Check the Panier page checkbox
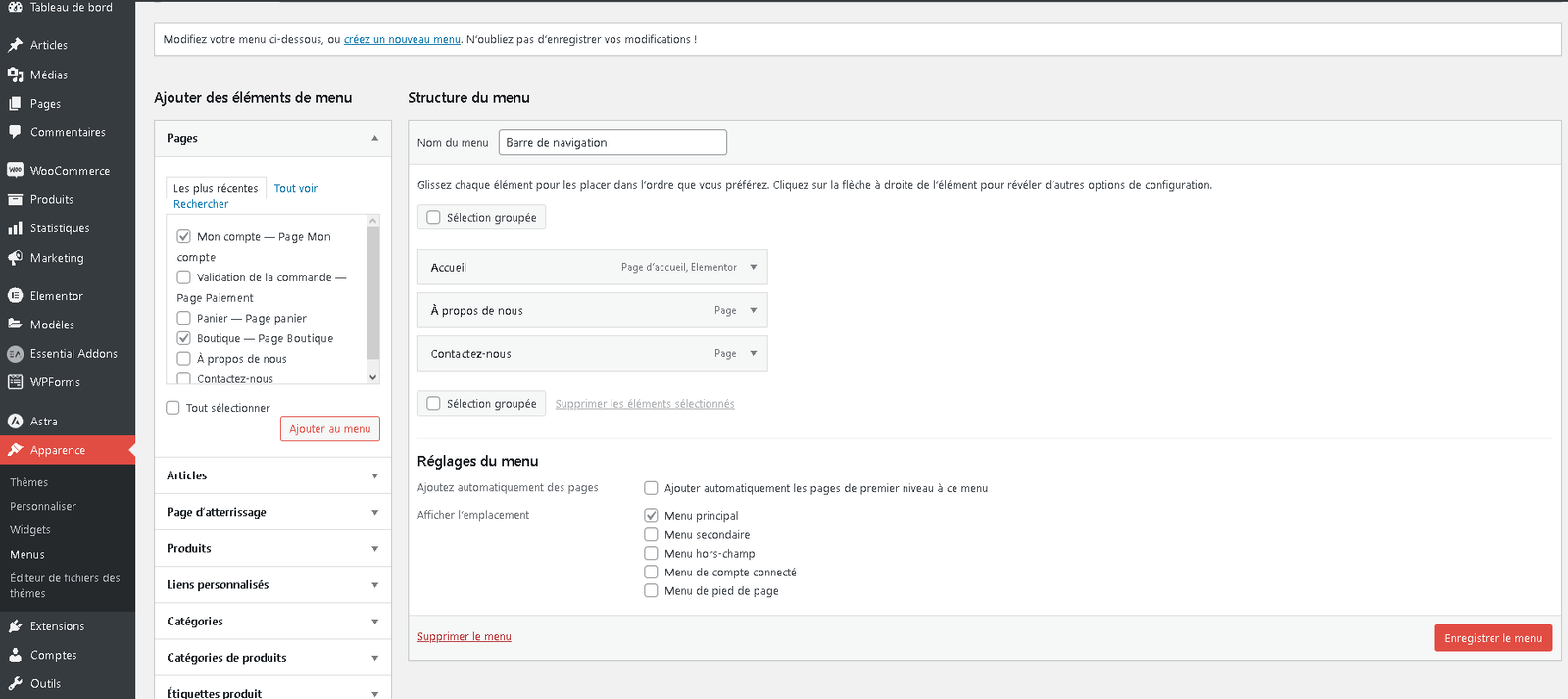Viewport: 1568px width, 699px height. coord(183,318)
